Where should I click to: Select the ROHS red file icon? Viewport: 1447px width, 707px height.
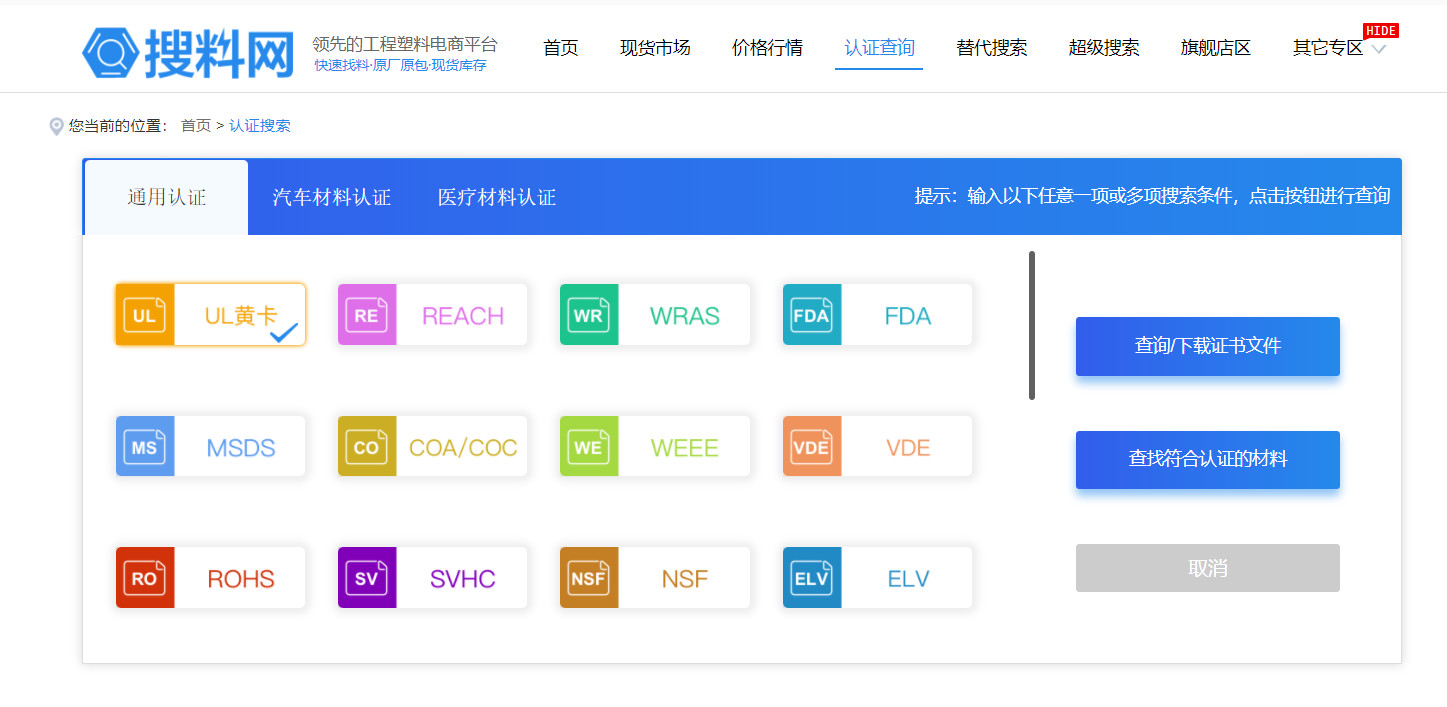145,578
